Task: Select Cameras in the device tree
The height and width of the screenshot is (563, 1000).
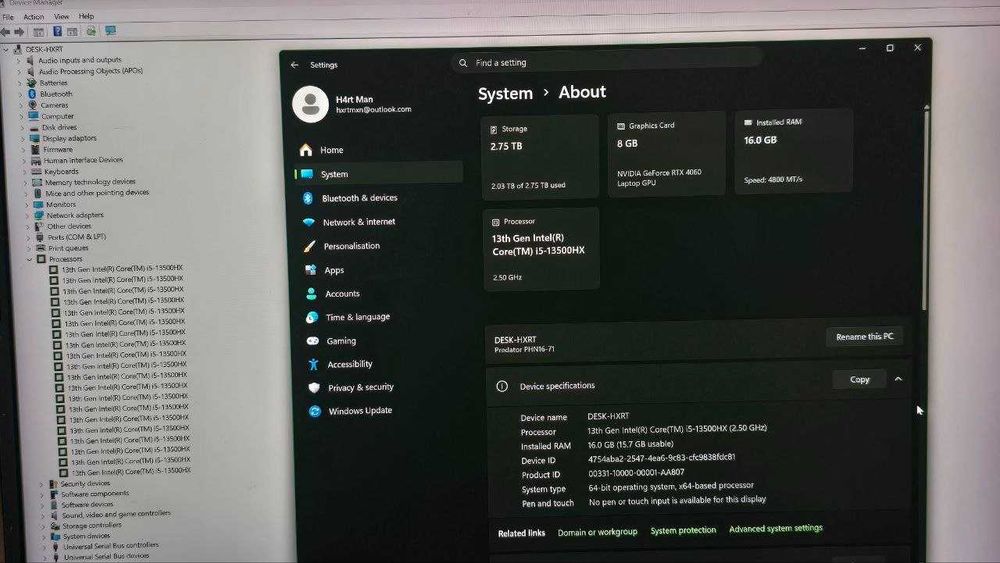Action: (x=54, y=105)
